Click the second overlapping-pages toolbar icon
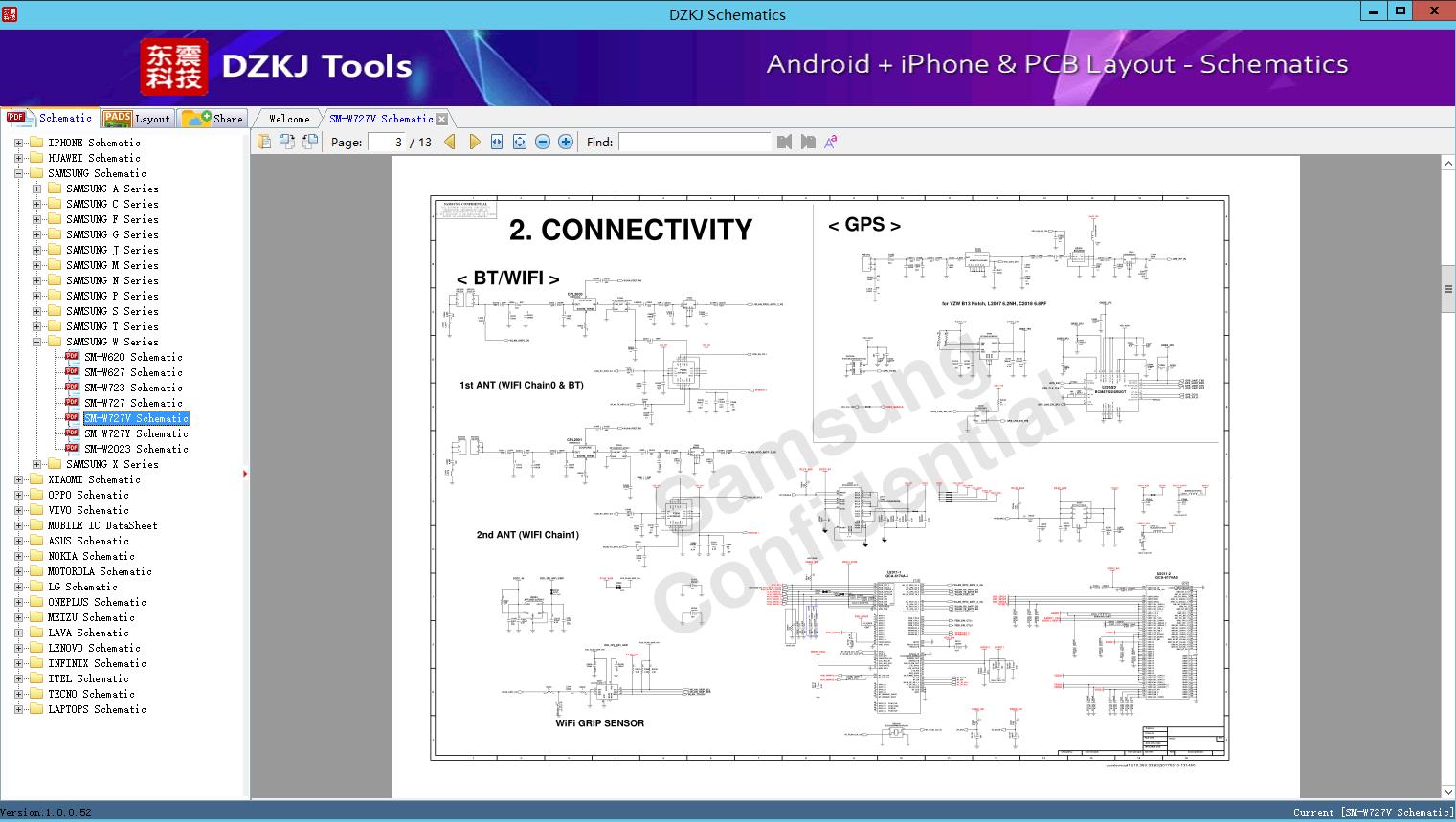The width and height of the screenshot is (1456, 822). (287, 142)
